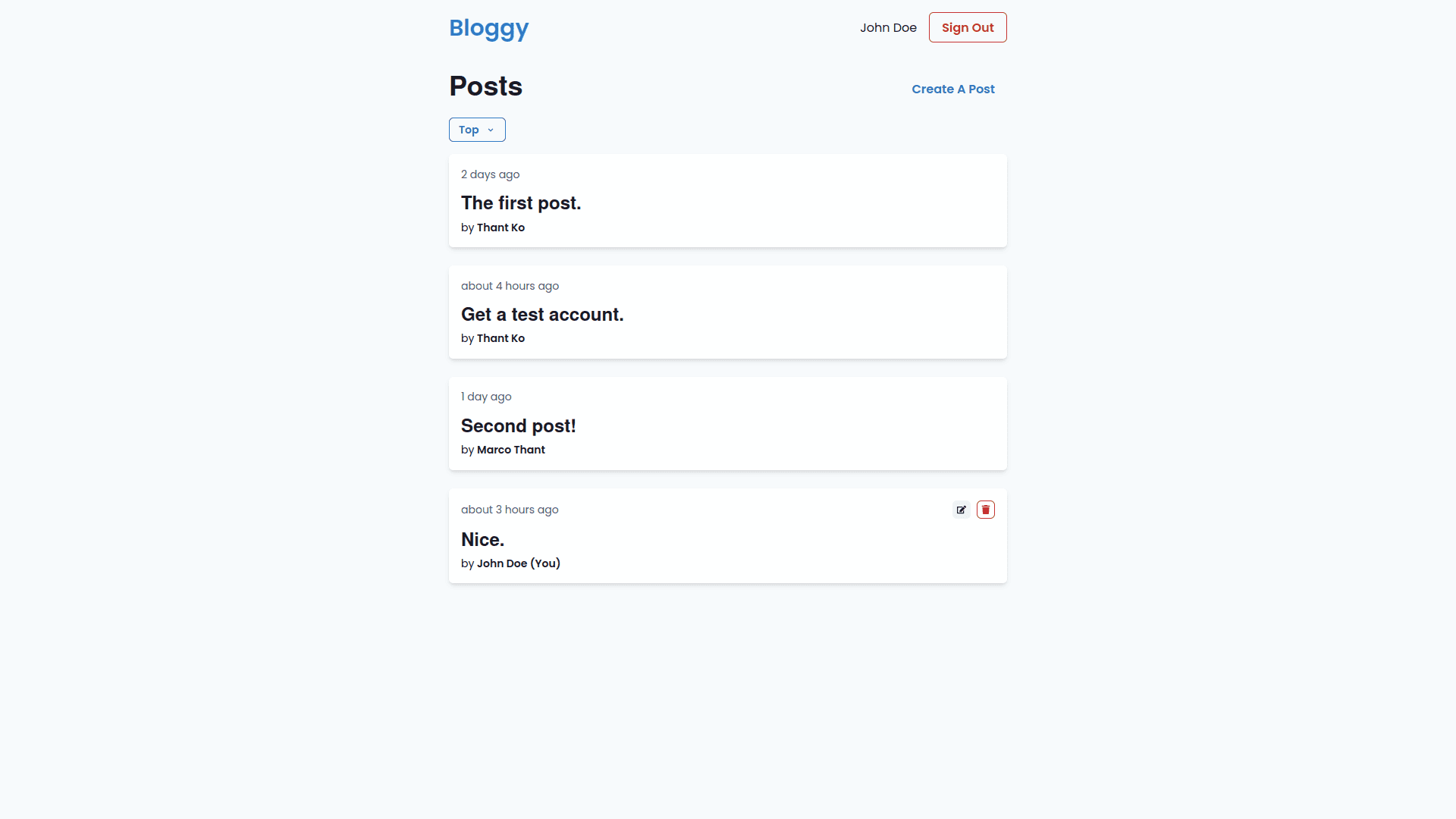This screenshot has width=1456, height=819.
Task: Open the post titled The first post.
Action: [x=521, y=203]
